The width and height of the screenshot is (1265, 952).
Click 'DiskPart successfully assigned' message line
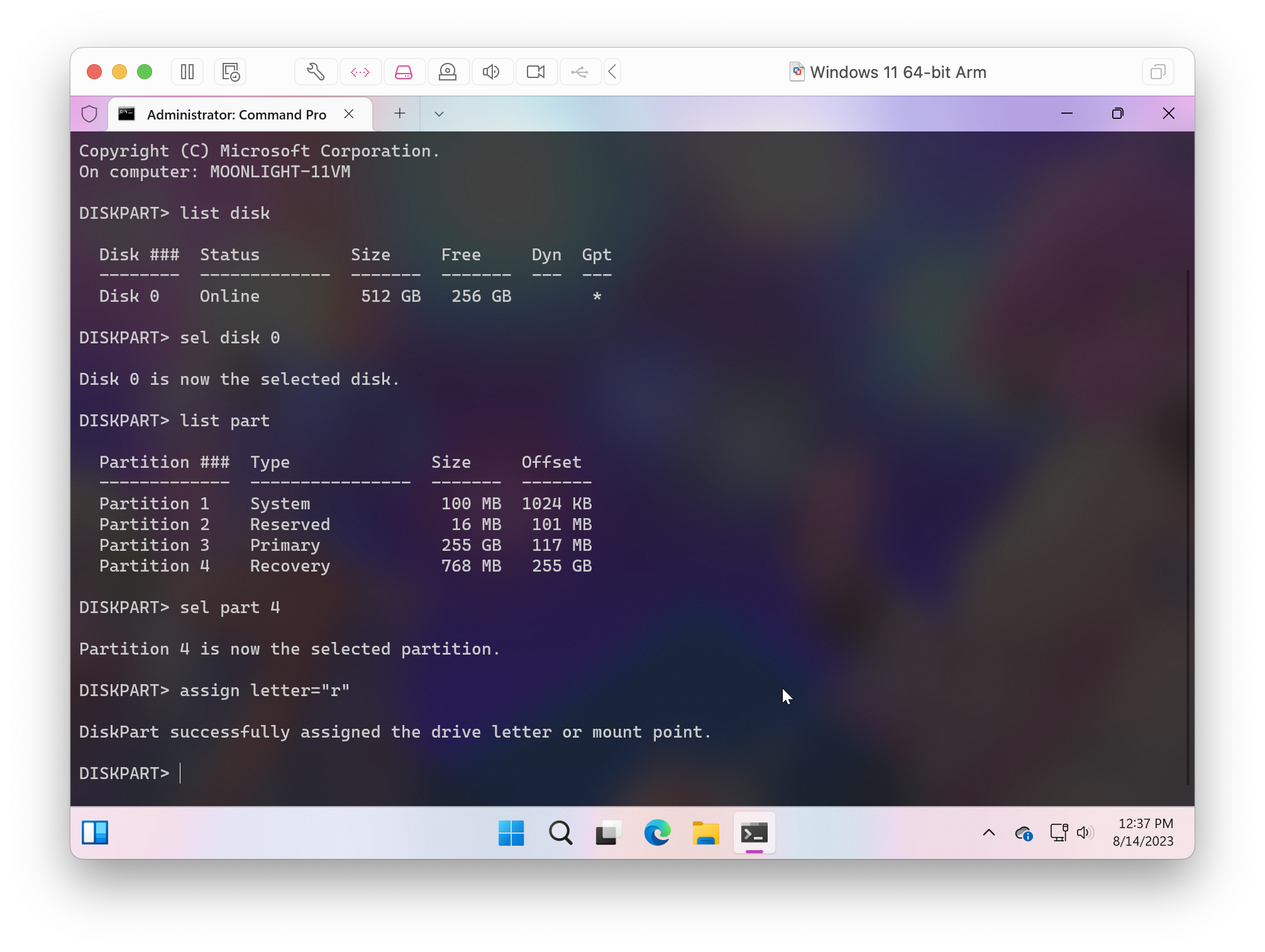[395, 732]
